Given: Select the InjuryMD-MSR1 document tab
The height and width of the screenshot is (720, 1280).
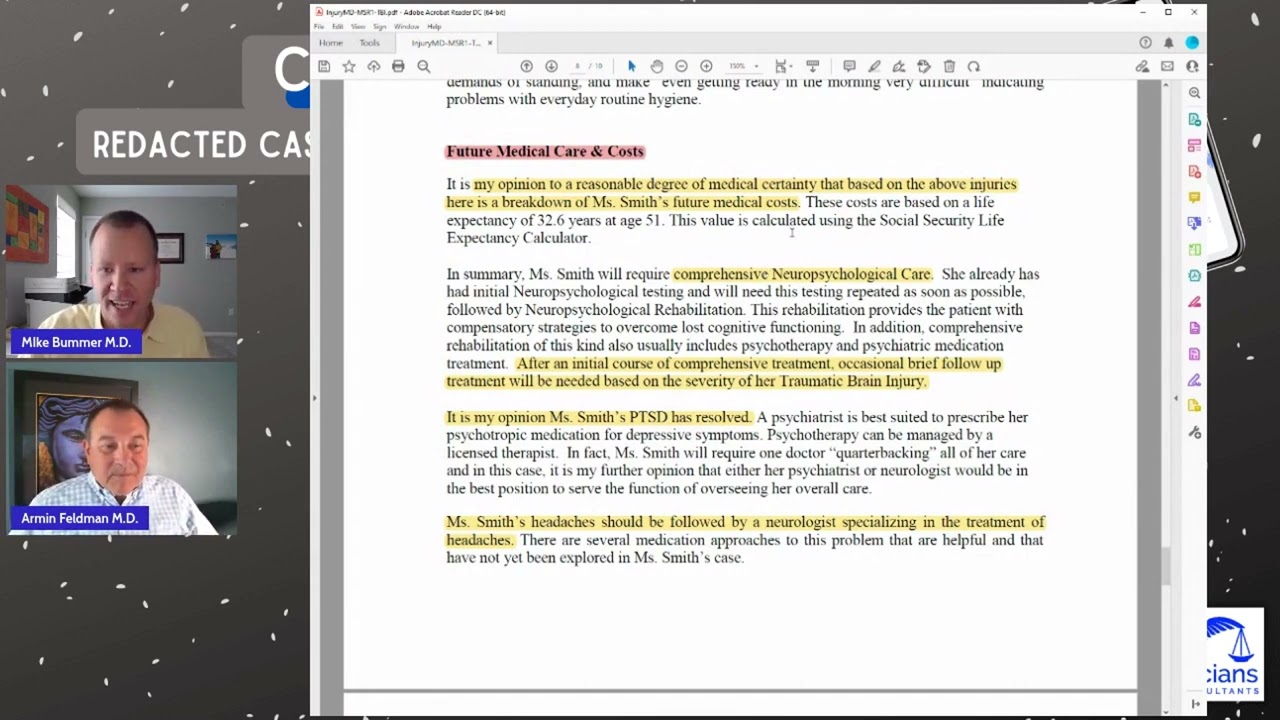Looking at the screenshot, I should click(446, 43).
